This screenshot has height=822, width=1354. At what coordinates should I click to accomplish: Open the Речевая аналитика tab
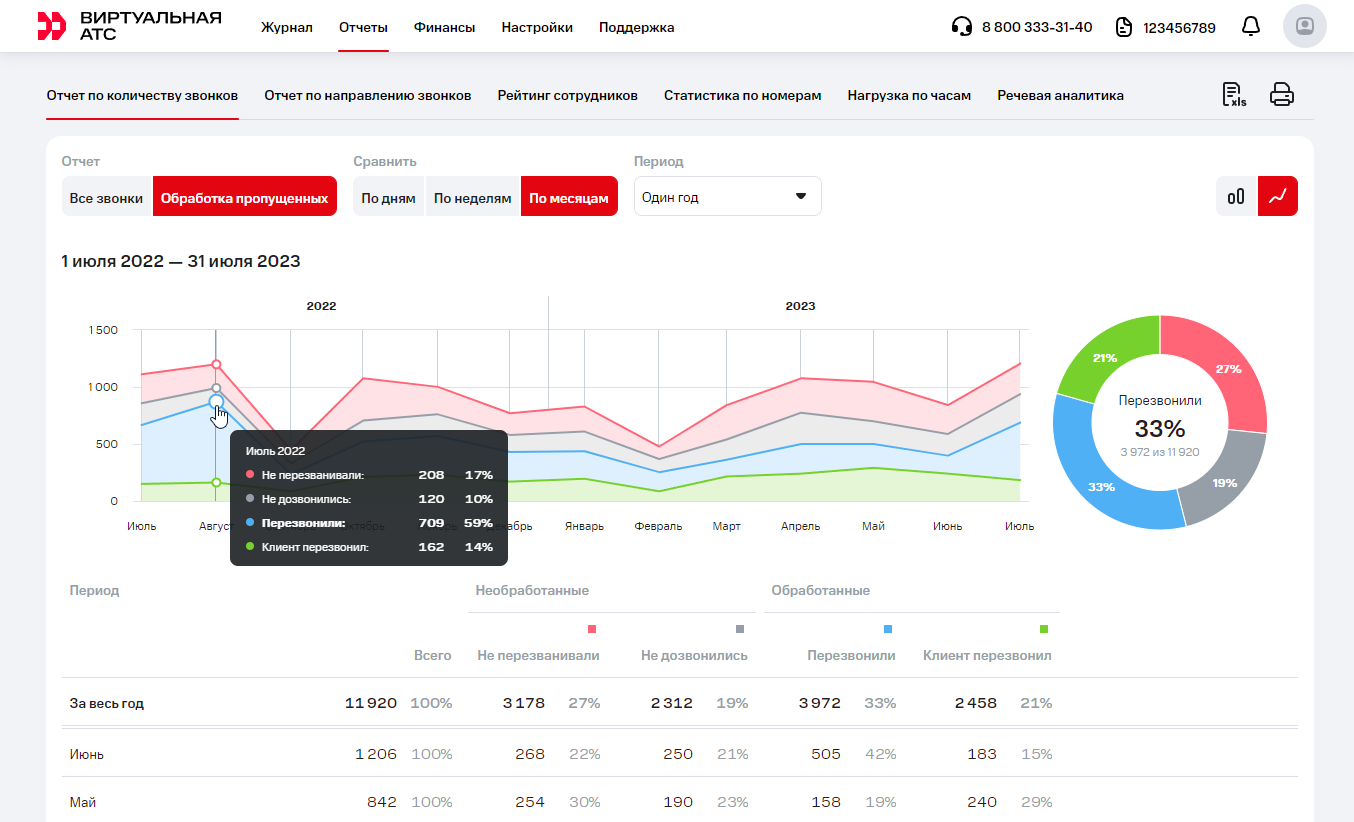pyautogui.click(x=1060, y=96)
